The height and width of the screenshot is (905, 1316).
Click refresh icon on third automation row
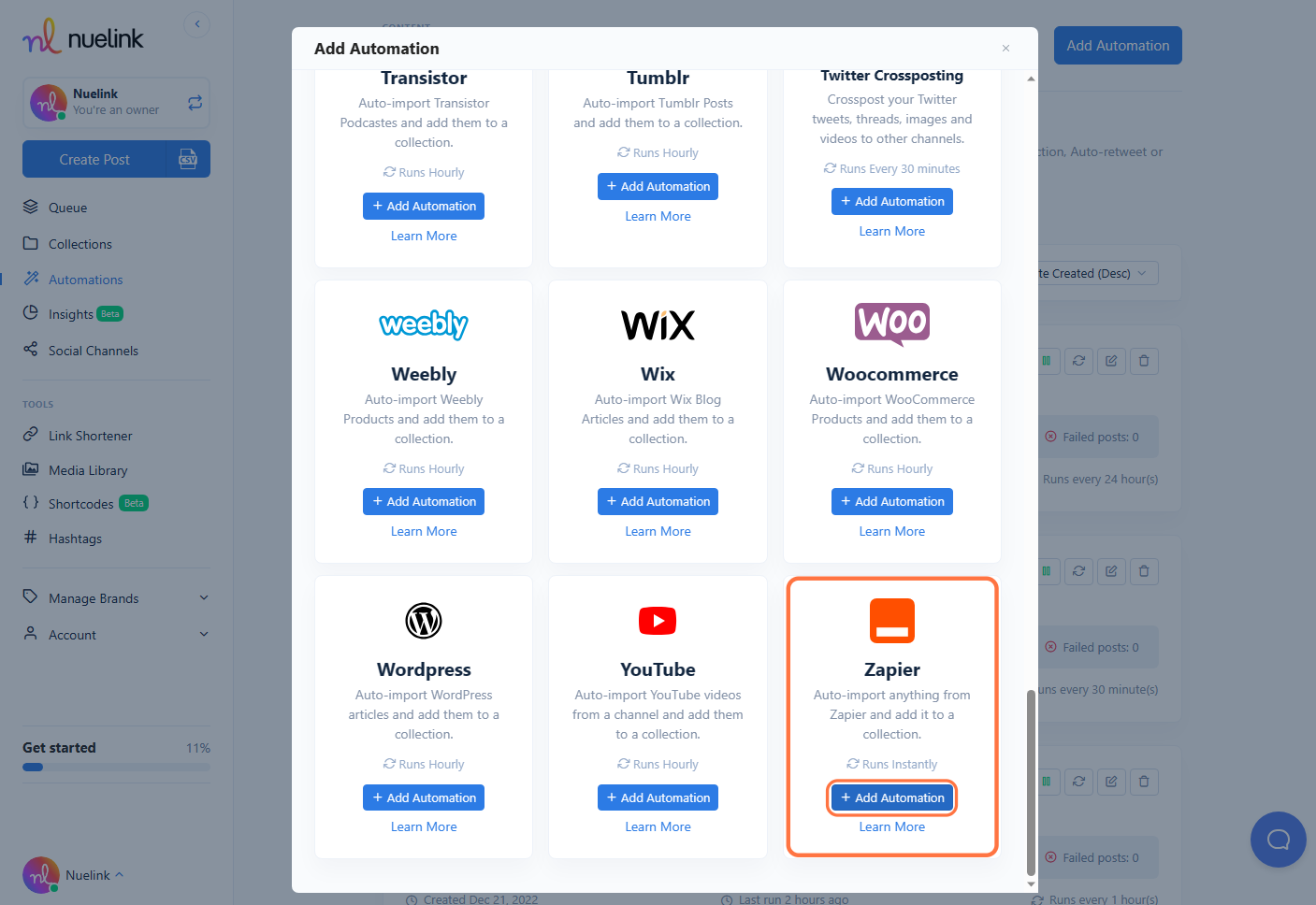(1078, 782)
